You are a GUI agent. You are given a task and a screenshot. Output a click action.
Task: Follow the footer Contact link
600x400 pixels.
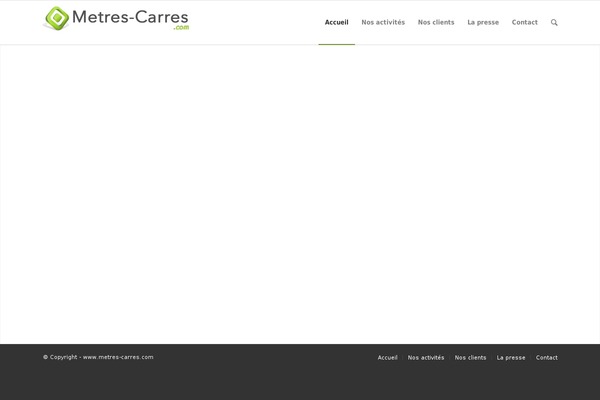546,358
